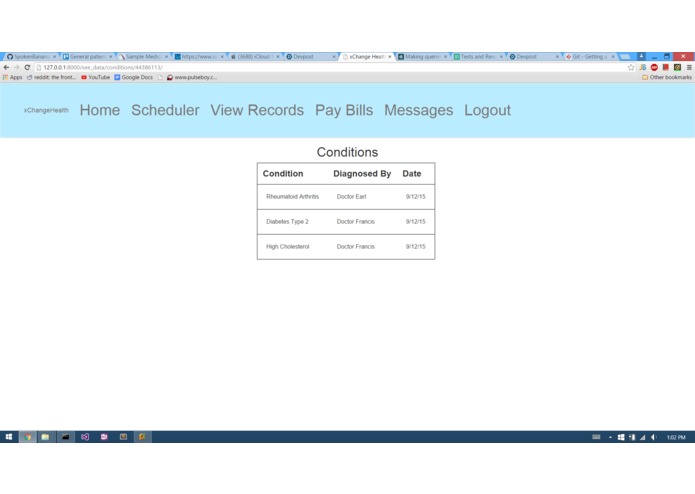
Task: Click the browser forward arrow
Action: [16, 67]
